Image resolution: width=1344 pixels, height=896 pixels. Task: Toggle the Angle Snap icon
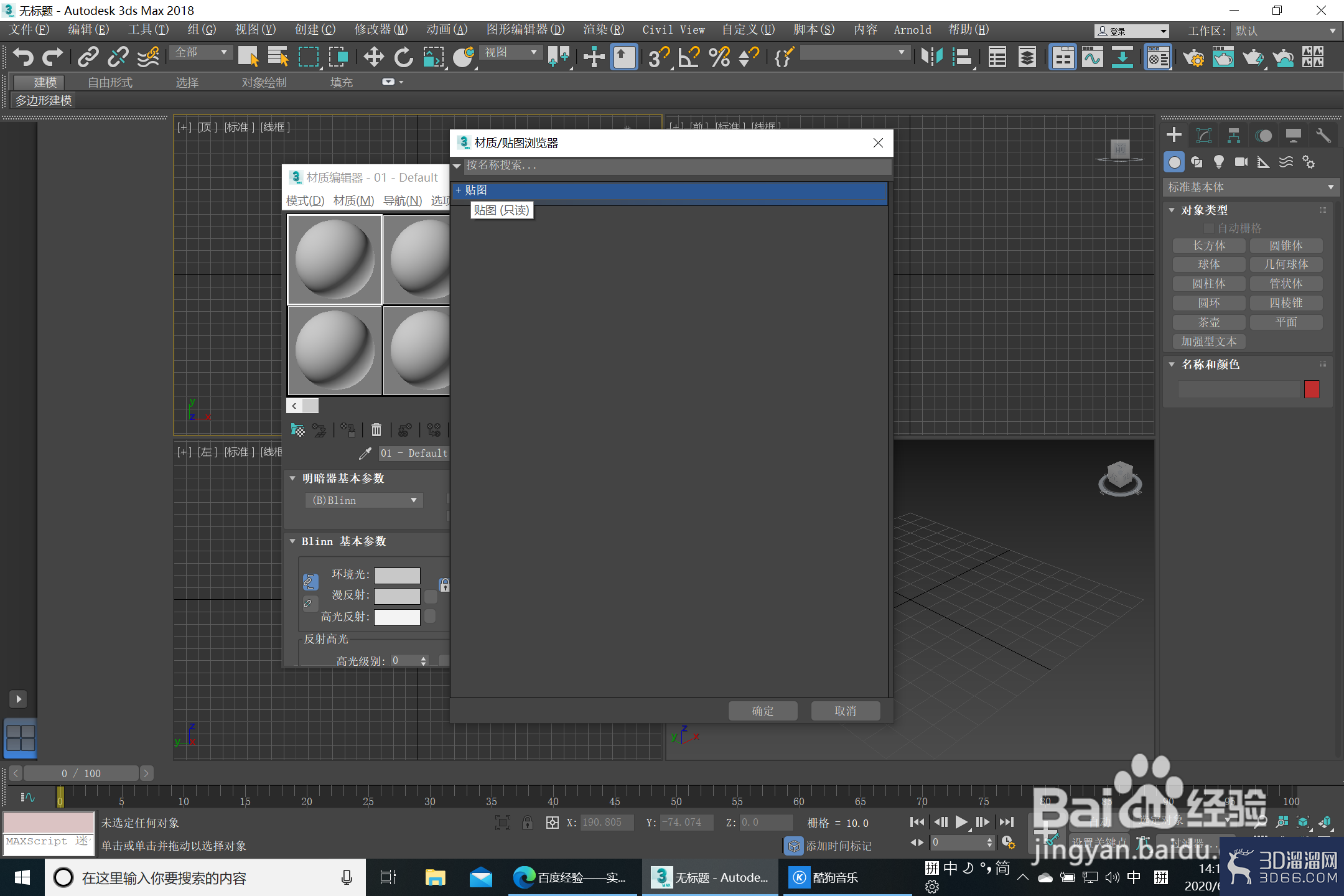pyautogui.click(x=689, y=57)
